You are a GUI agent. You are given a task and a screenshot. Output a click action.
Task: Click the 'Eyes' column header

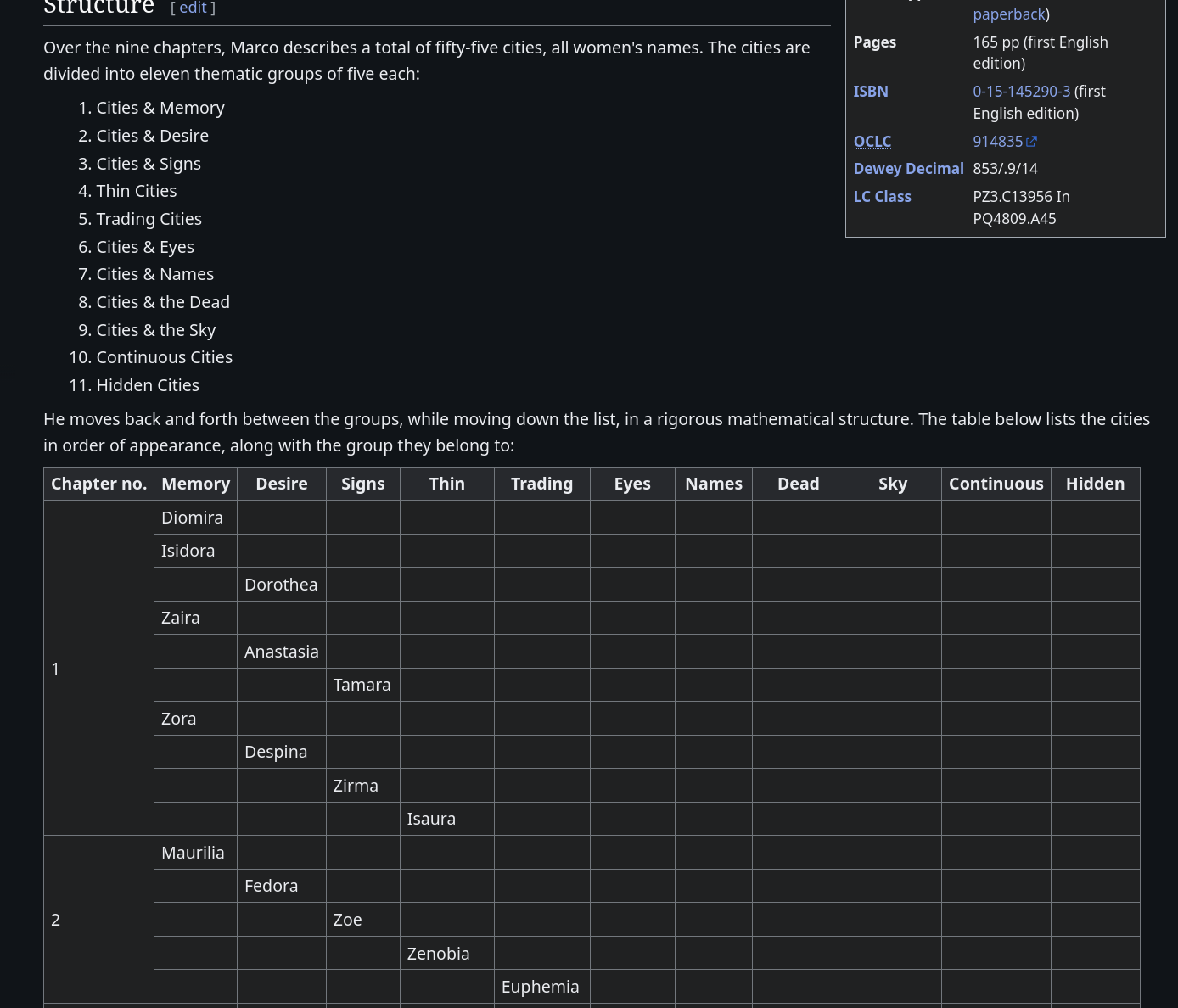(x=633, y=484)
